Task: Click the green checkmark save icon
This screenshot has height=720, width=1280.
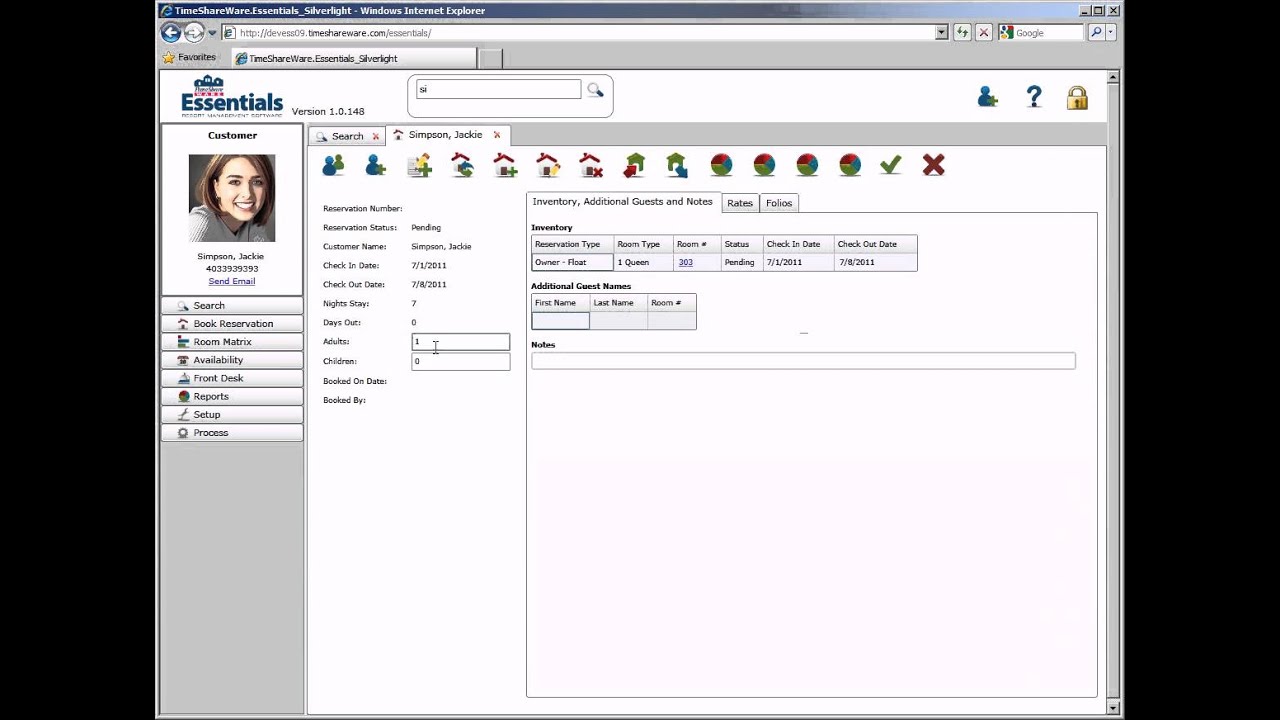Action: pyautogui.click(x=891, y=165)
